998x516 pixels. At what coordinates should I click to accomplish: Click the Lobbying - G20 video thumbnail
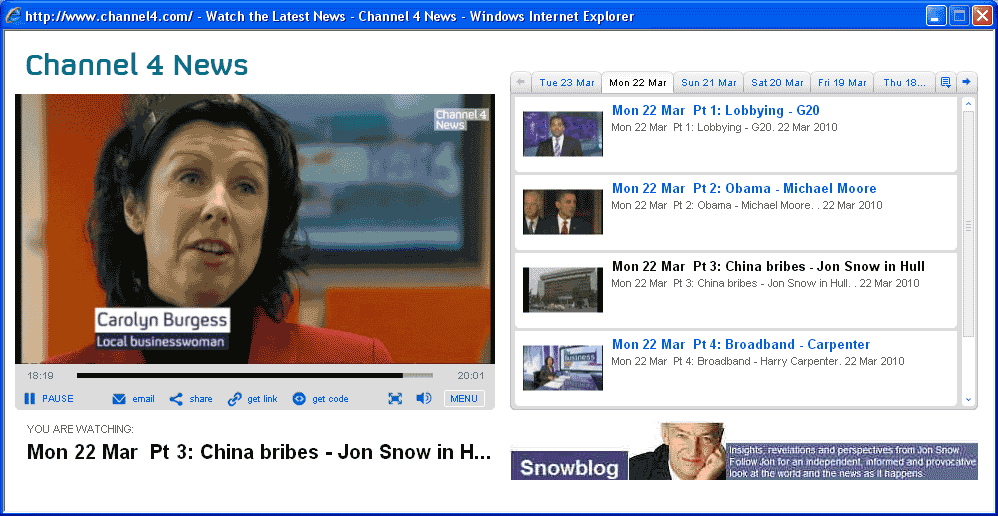coord(563,134)
